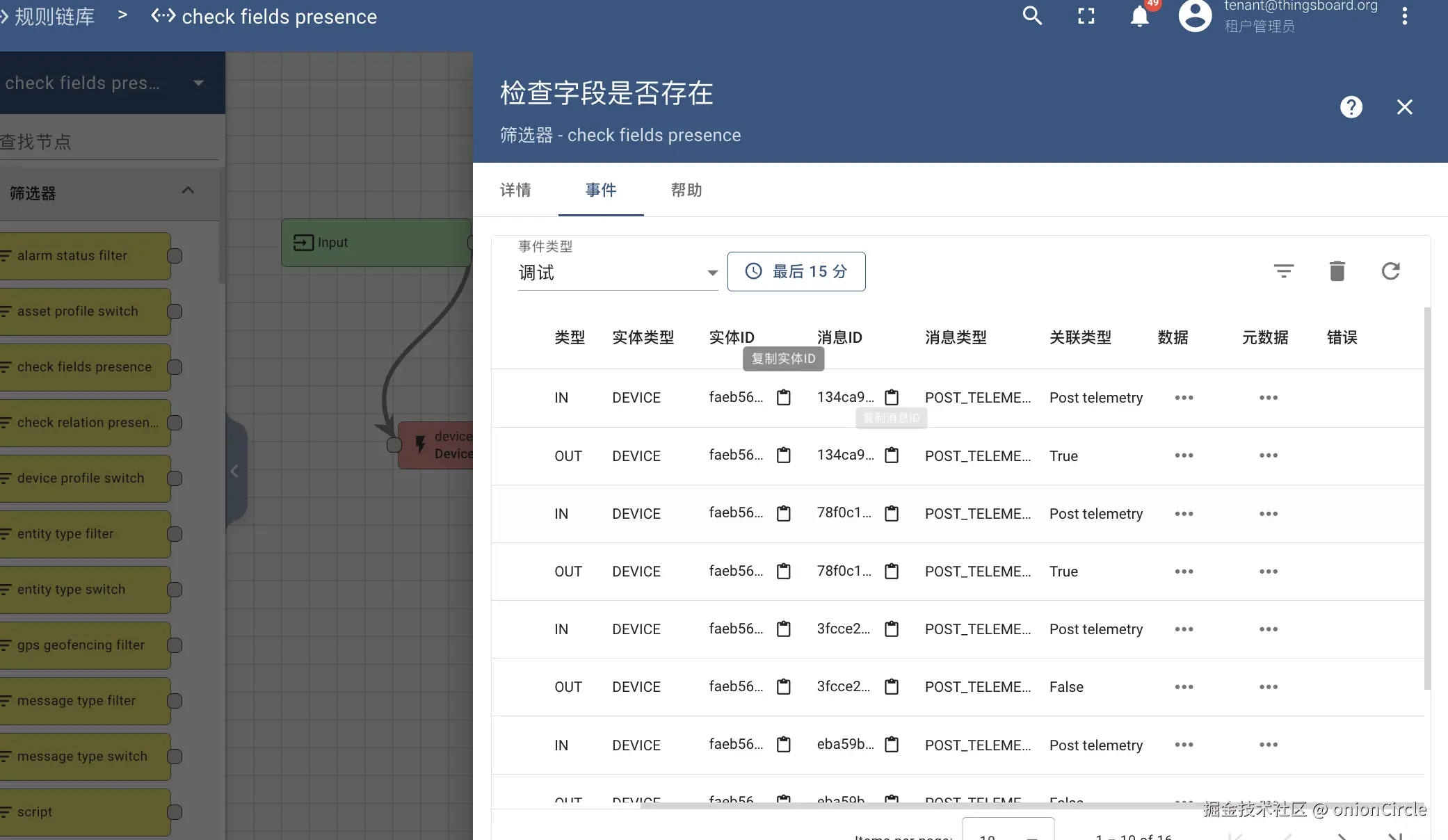This screenshot has width=1448, height=840.
Task: Copy entity ID in first row
Action: (784, 398)
